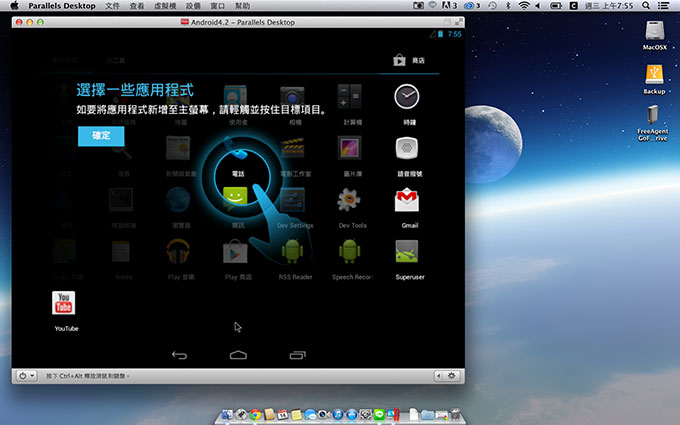Screen dimensions: 680x425
Task: Tap the Android recent apps button
Action: pos(298,355)
